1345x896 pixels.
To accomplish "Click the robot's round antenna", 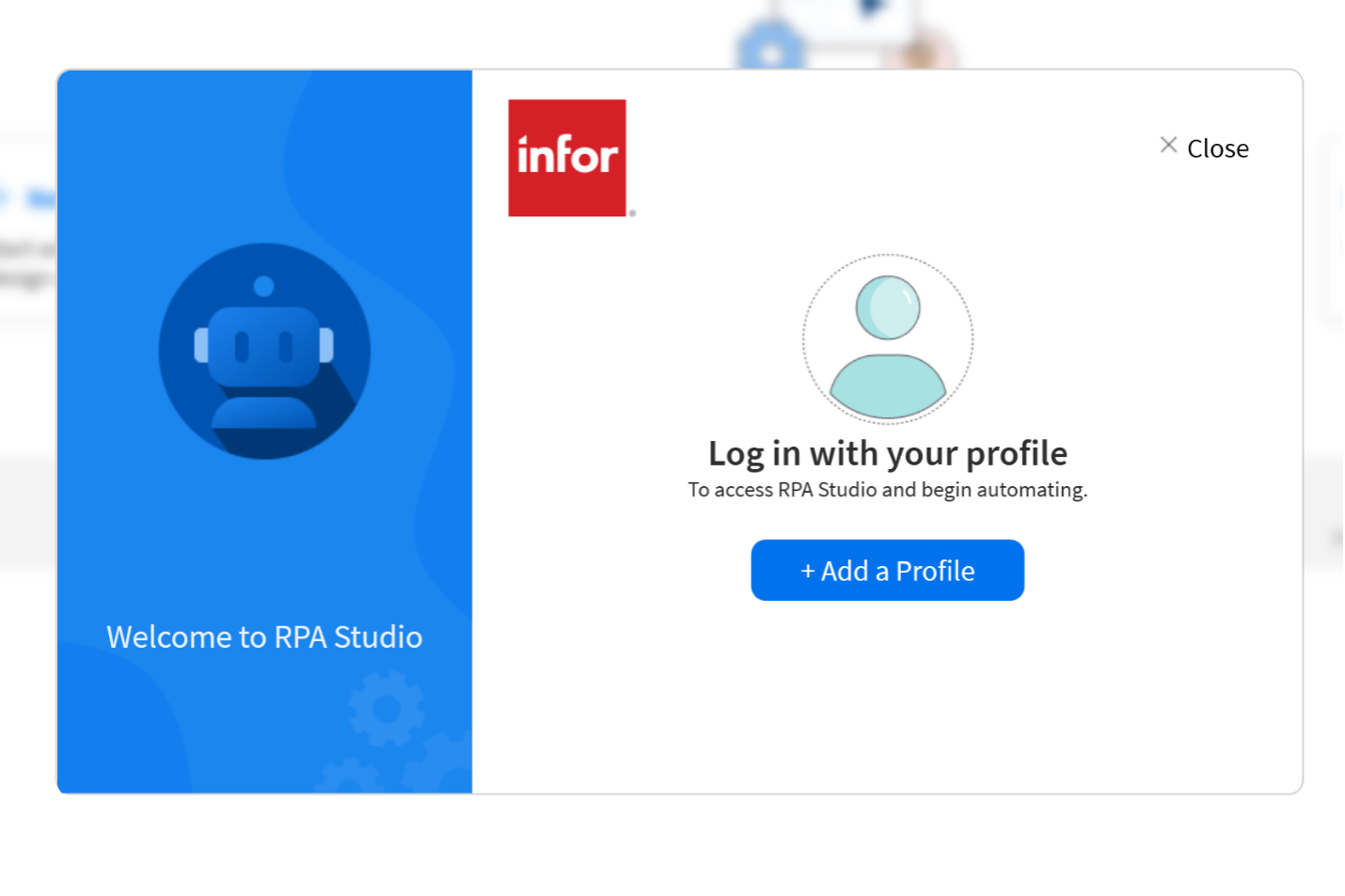I will pyautogui.click(x=264, y=286).
